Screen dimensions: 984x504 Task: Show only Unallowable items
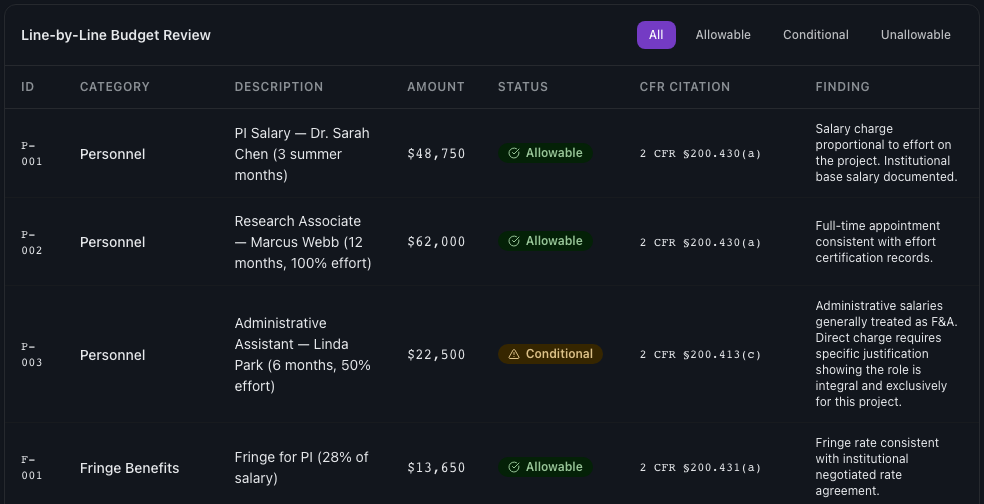pyautogui.click(x=915, y=35)
